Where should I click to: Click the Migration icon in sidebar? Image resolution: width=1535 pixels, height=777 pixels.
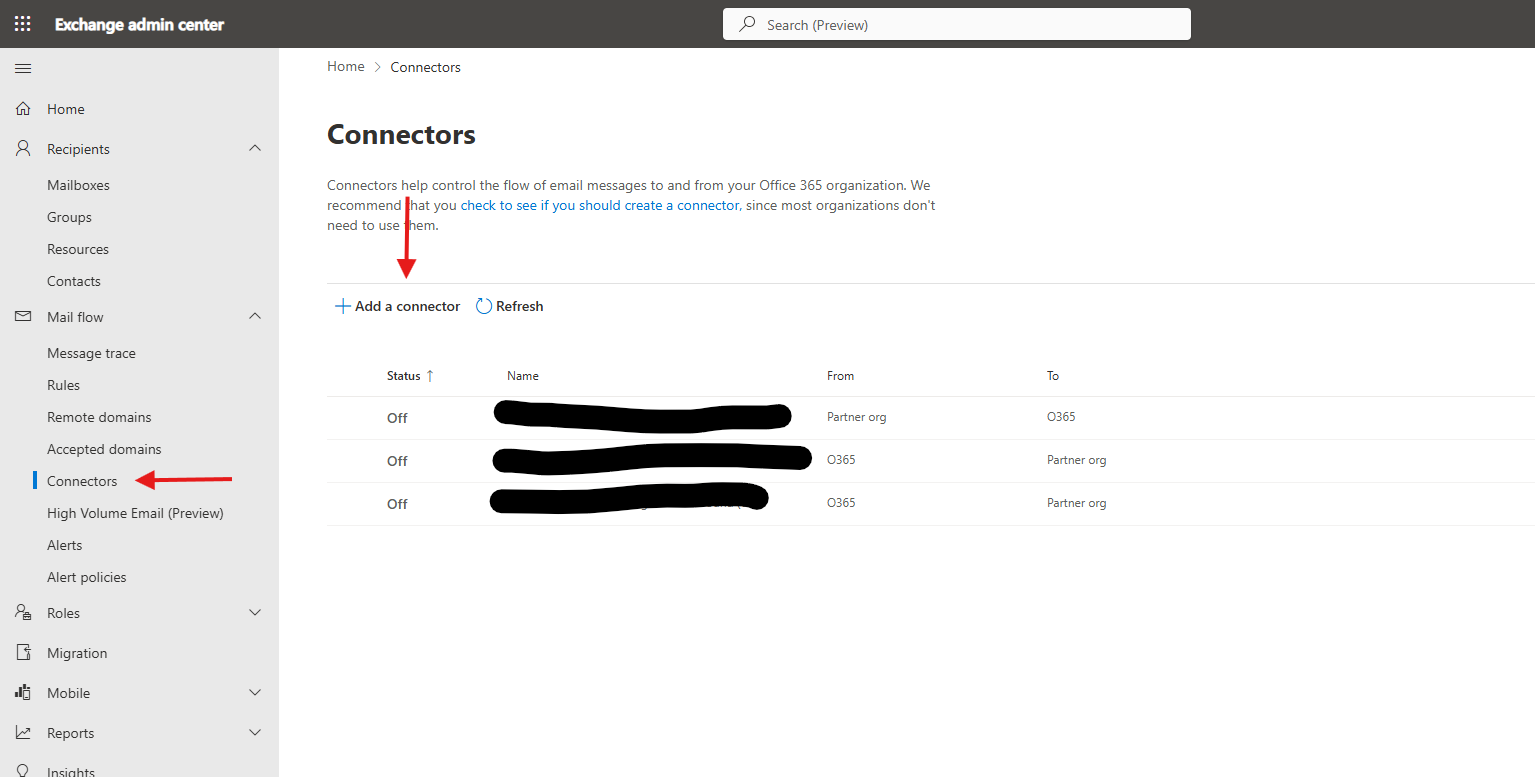tap(23, 653)
